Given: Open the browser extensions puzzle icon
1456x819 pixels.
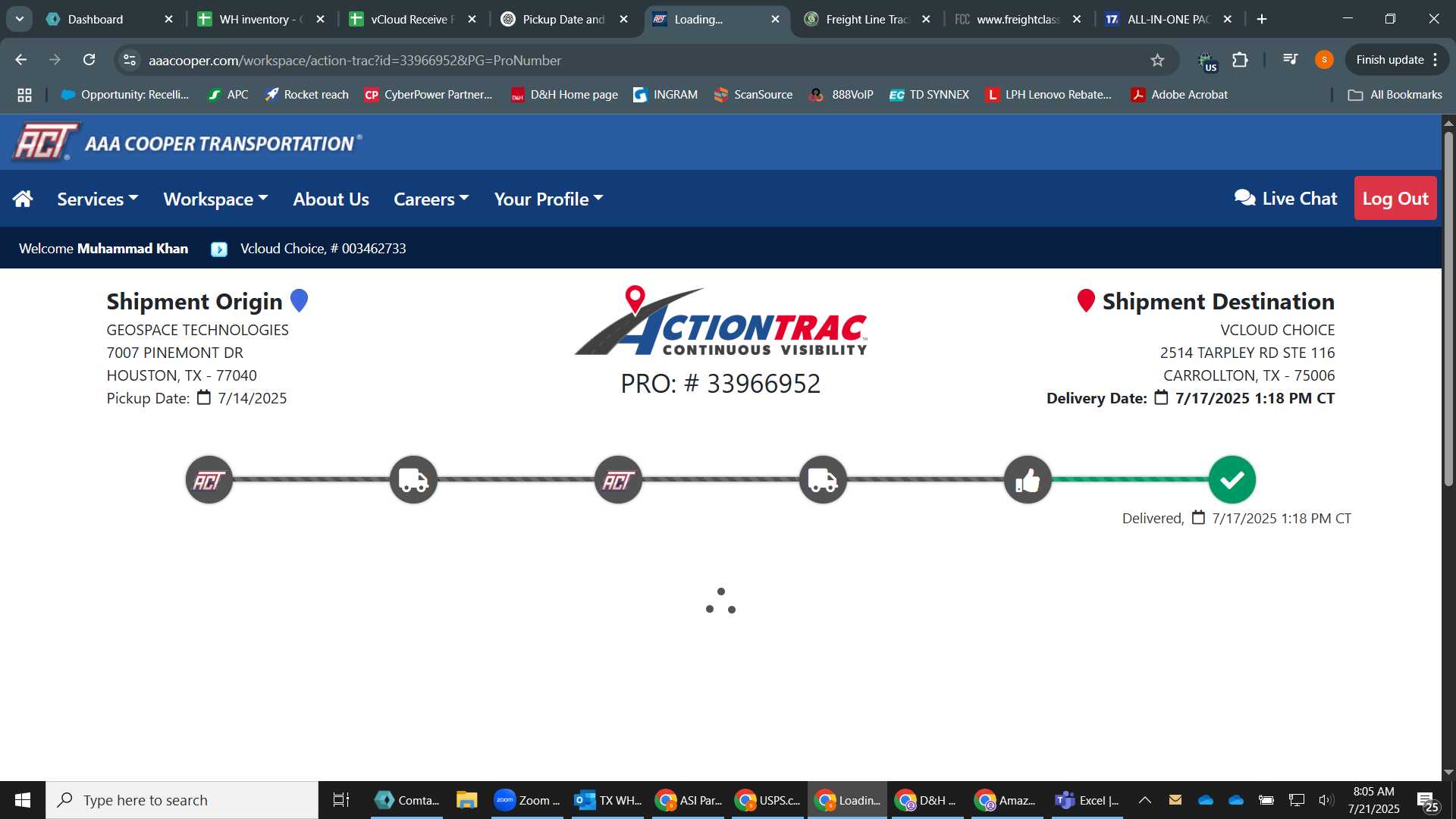Looking at the screenshot, I should (1241, 60).
